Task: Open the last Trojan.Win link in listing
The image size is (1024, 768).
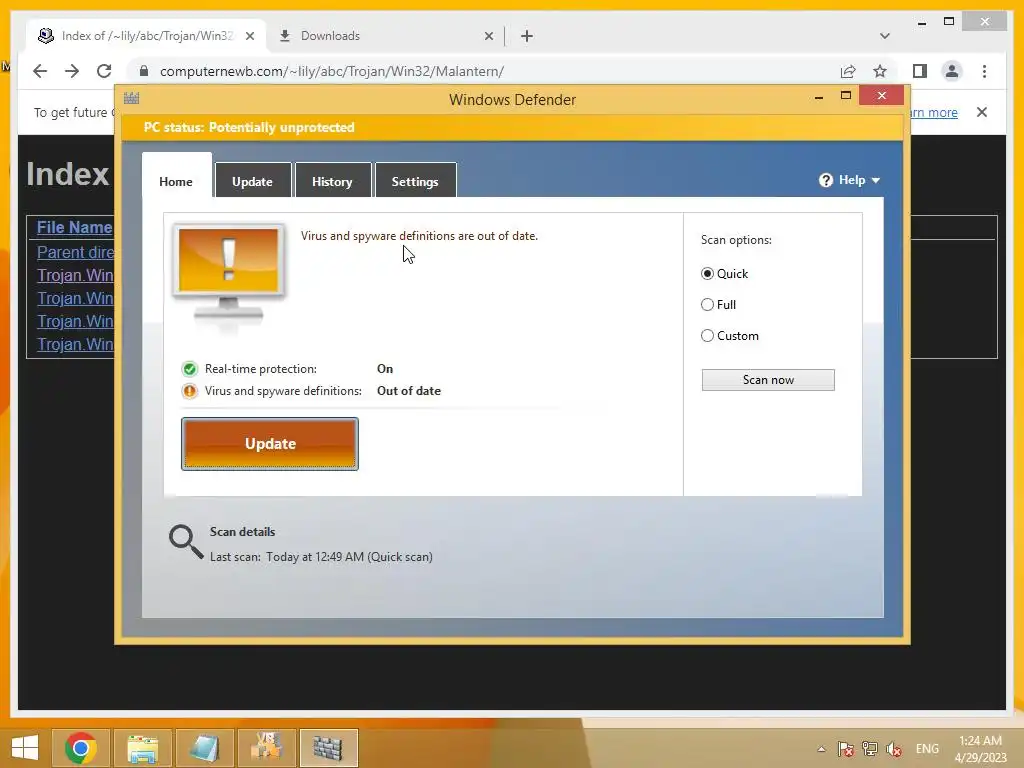Action: pos(75,344)
